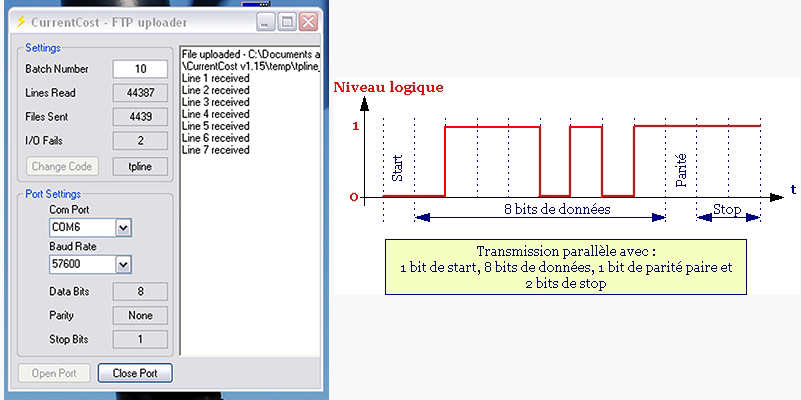The height and width of the screenshot is (400, 801).
Task: Focus the Batch Number input field
Action: click(x=139, y=69)
